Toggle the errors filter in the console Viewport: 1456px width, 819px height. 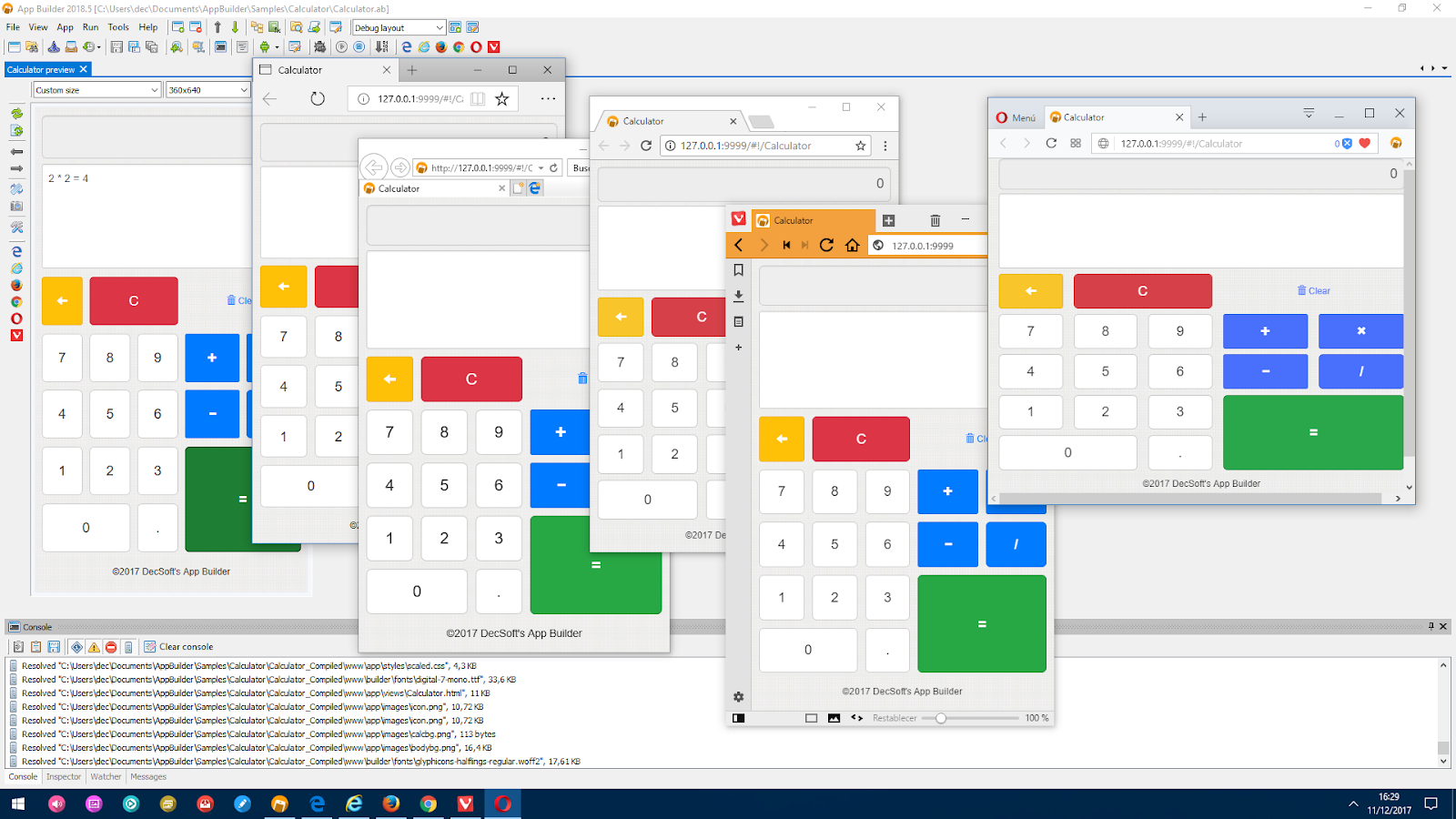coord(111,647)
